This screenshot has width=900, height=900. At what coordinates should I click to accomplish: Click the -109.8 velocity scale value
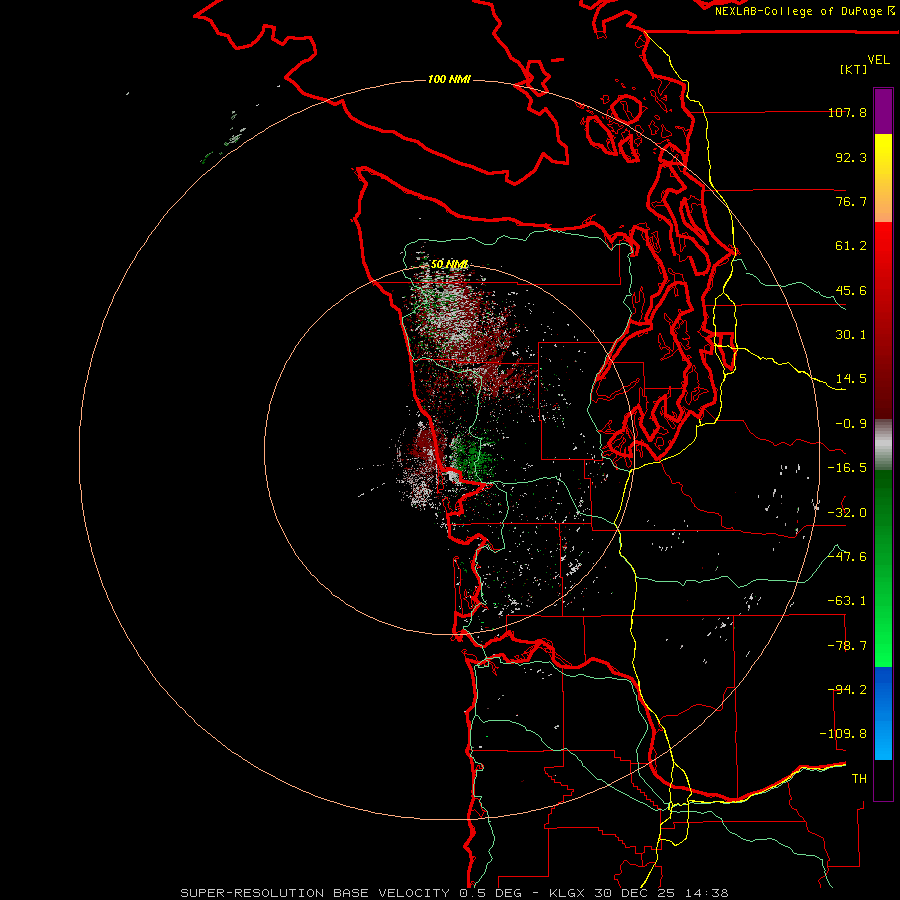pos(843,734)
